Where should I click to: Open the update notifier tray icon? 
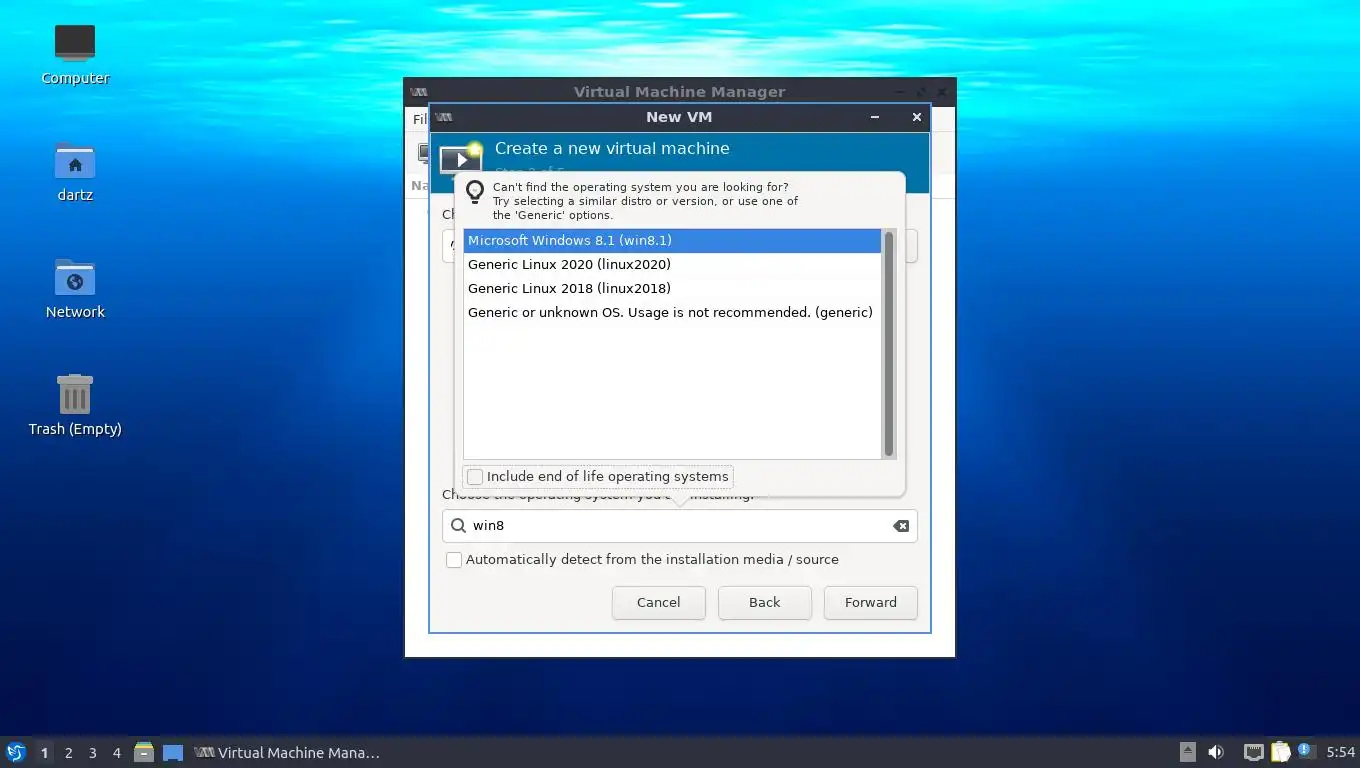[1305, 750]
